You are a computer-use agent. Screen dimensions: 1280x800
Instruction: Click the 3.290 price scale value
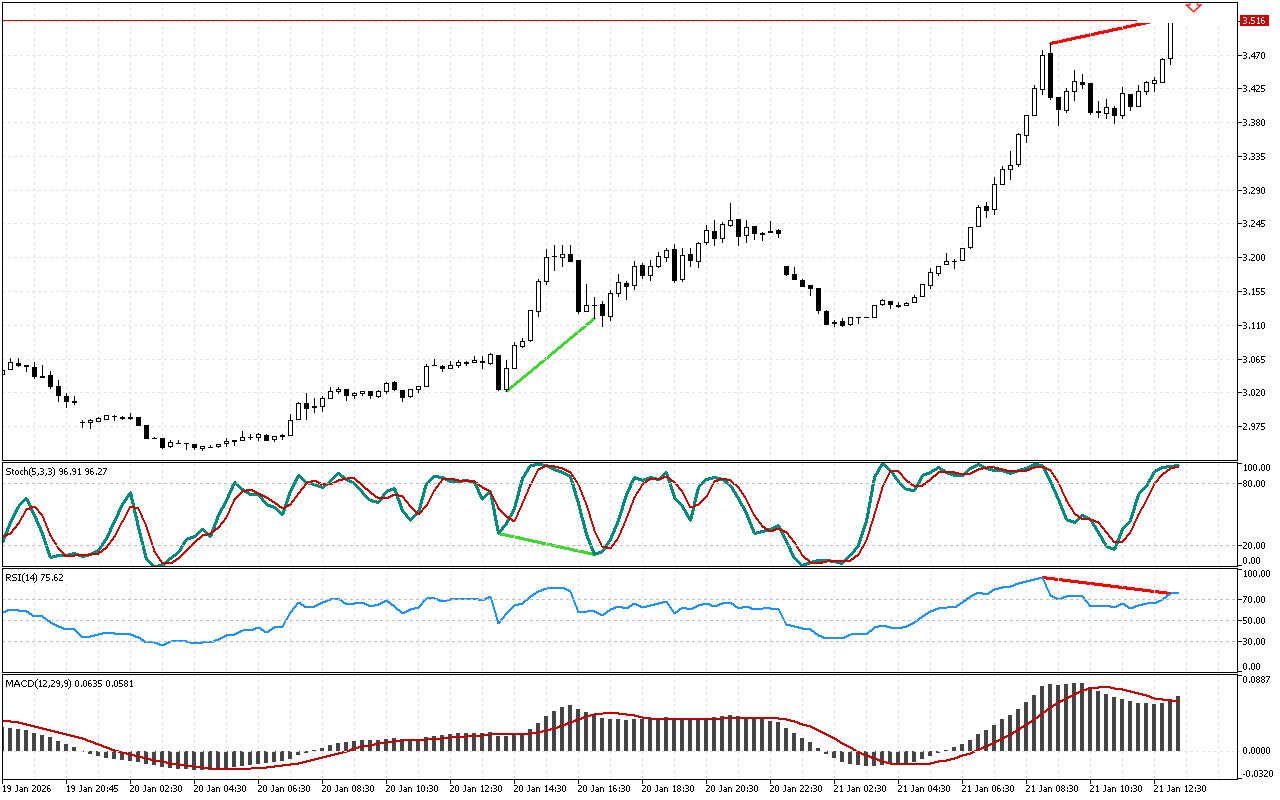pos(1252,190)
